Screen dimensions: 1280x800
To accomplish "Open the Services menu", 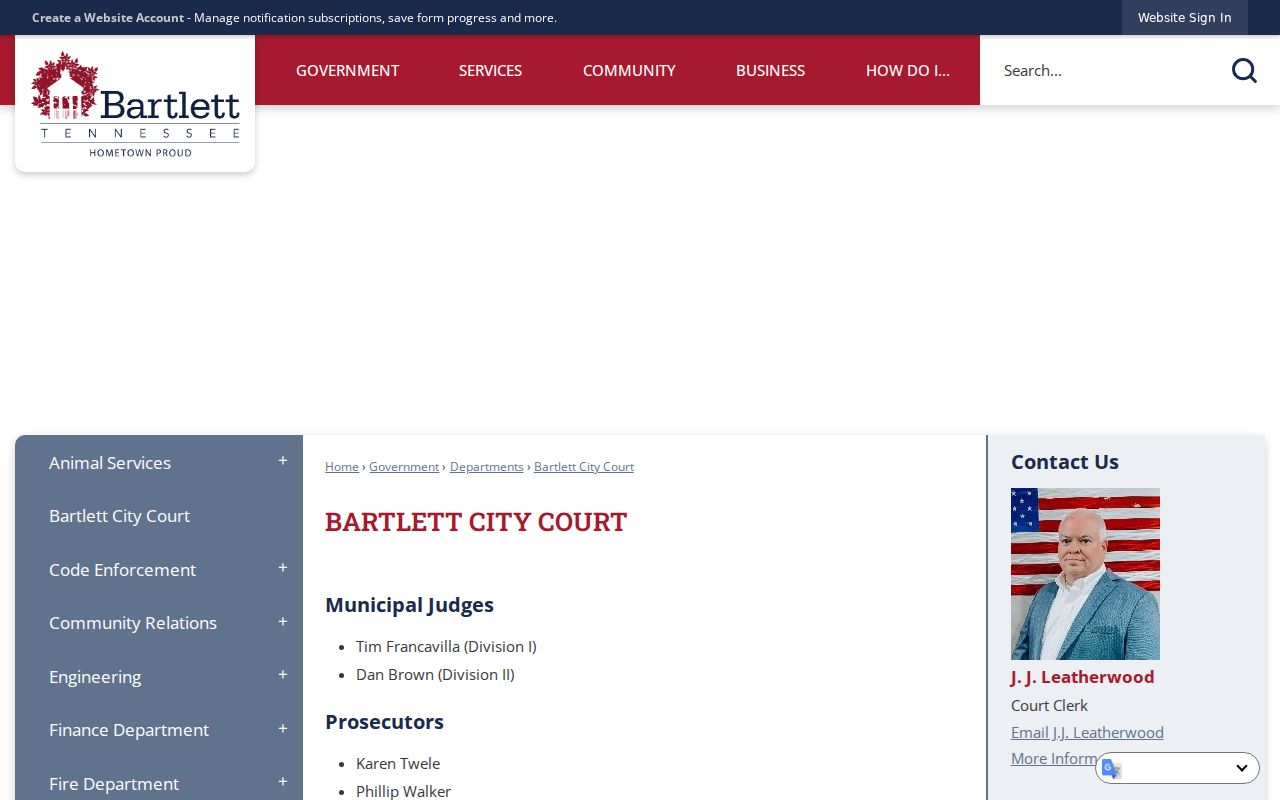I will pos(490,70).
